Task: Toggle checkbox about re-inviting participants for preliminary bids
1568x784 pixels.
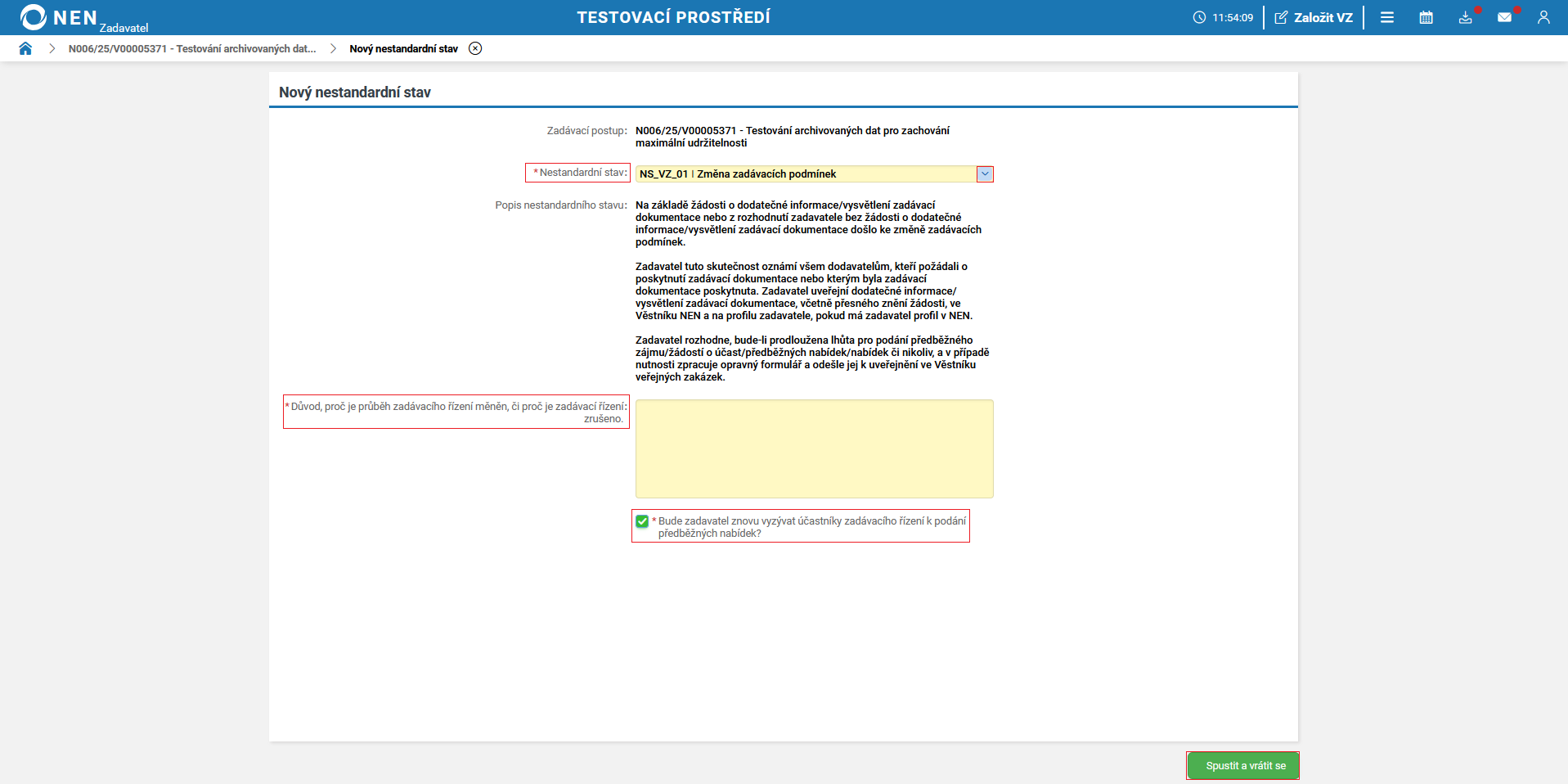Action: [641, 520]
